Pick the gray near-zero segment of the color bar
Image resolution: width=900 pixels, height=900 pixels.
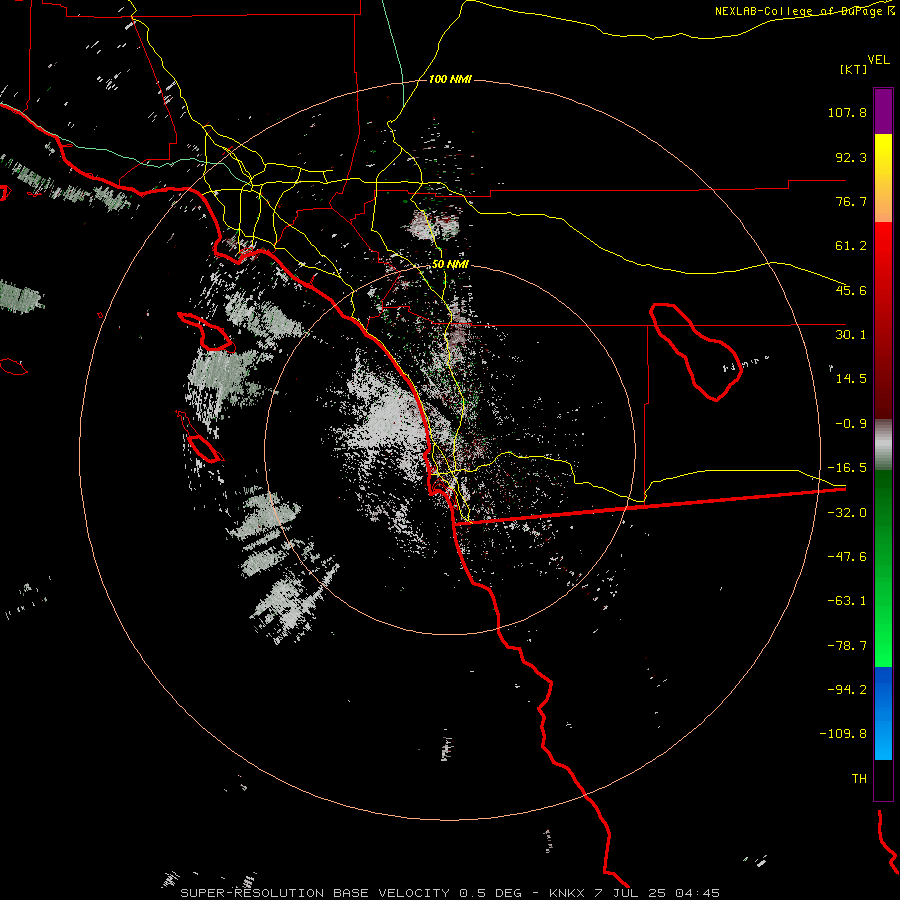pos(883,445)
